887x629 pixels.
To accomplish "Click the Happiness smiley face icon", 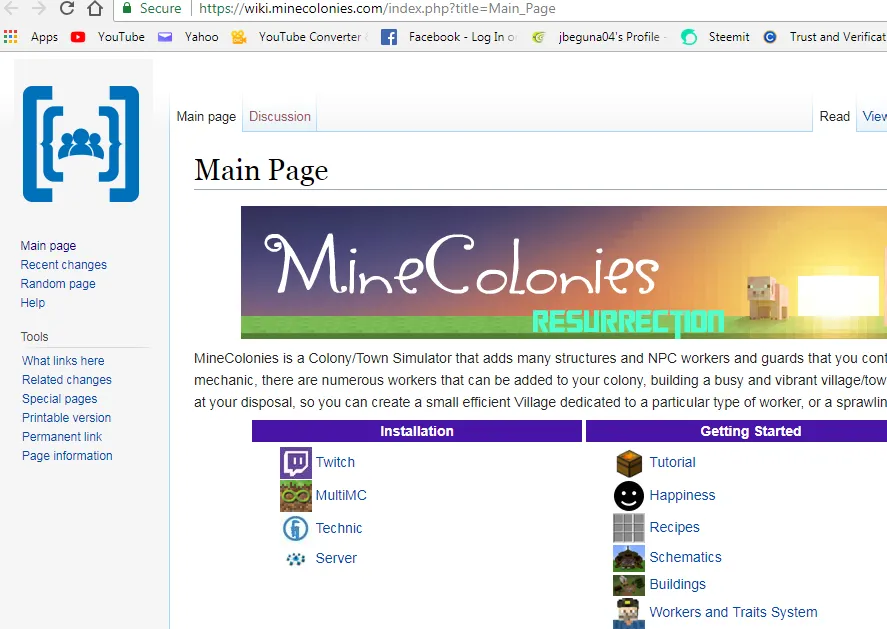I will click(629, 496).
